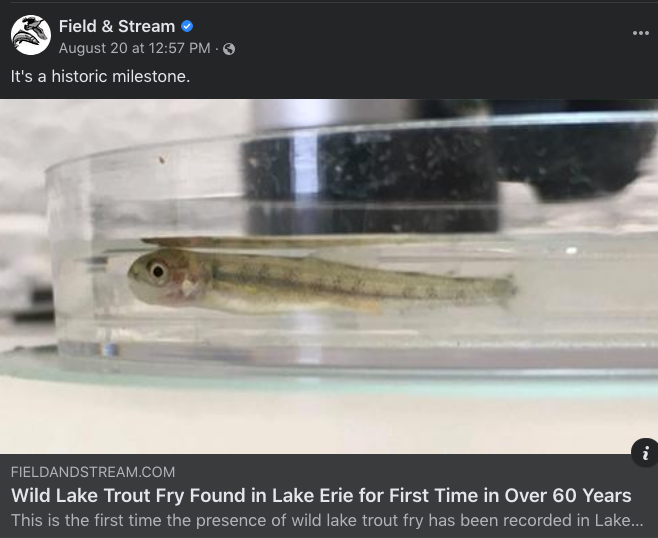This screenshot has height=538, width=658.
Task: Click the FIELDANDSTREAM.COM domain label
Action: (93, 472)
